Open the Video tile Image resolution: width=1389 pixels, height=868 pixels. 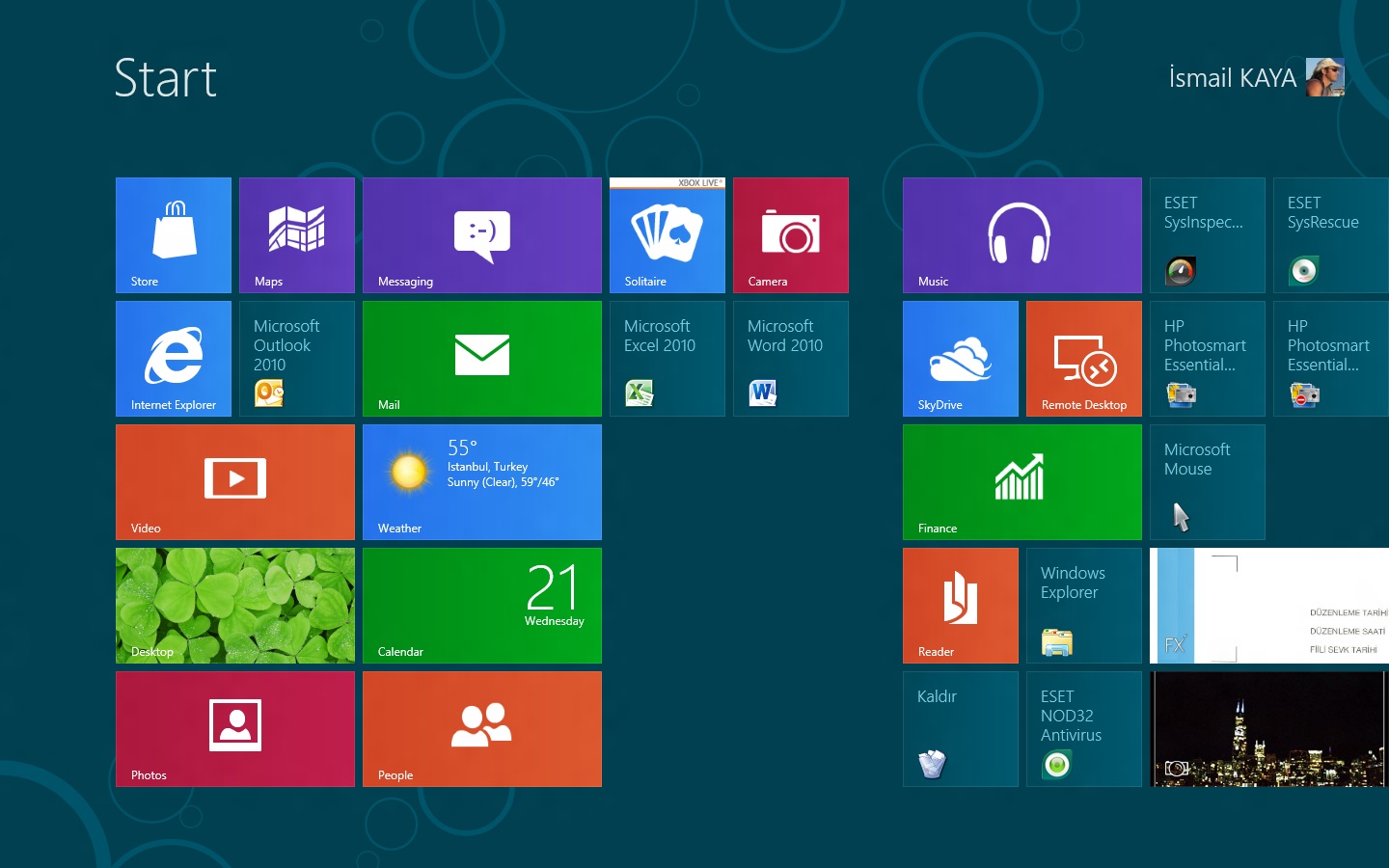[x=235, y=482]
